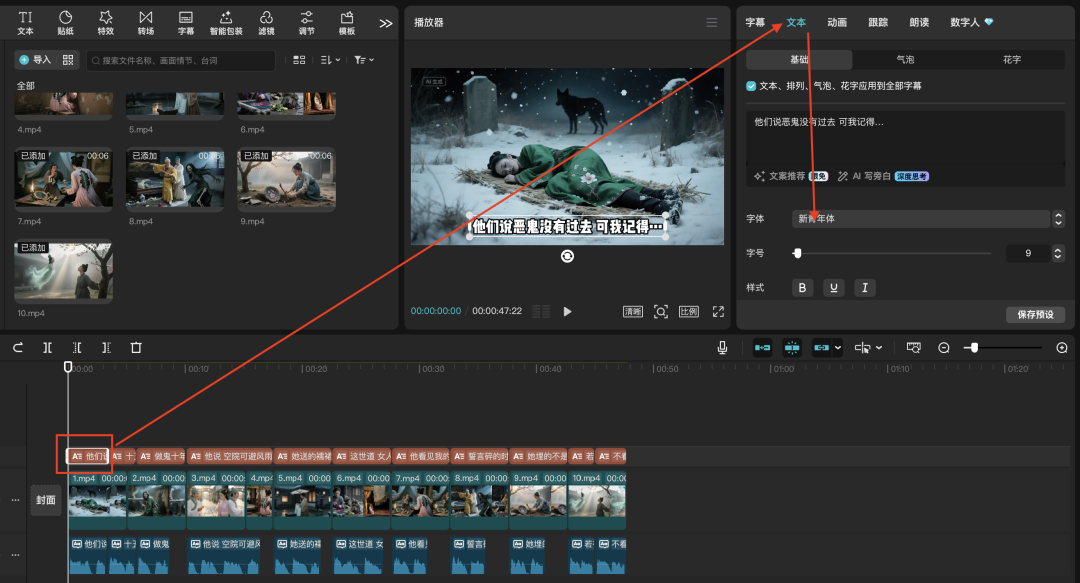Click the 保存预设 button
The width and height of the screenshot is (1080, 583).
click(x=1034, y=314)
